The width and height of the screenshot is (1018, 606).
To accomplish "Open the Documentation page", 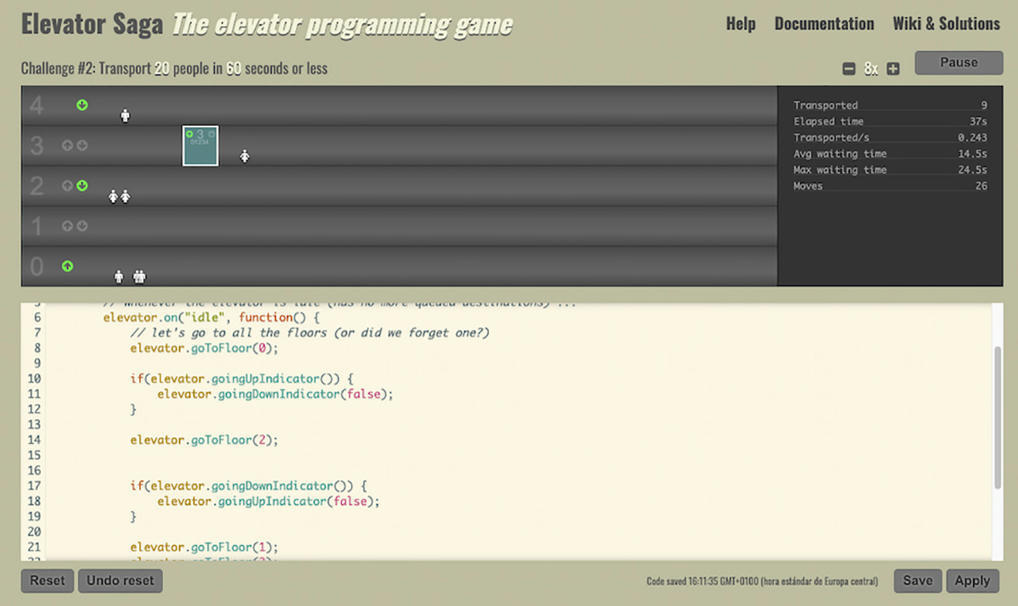I will (x=824, y=24).
